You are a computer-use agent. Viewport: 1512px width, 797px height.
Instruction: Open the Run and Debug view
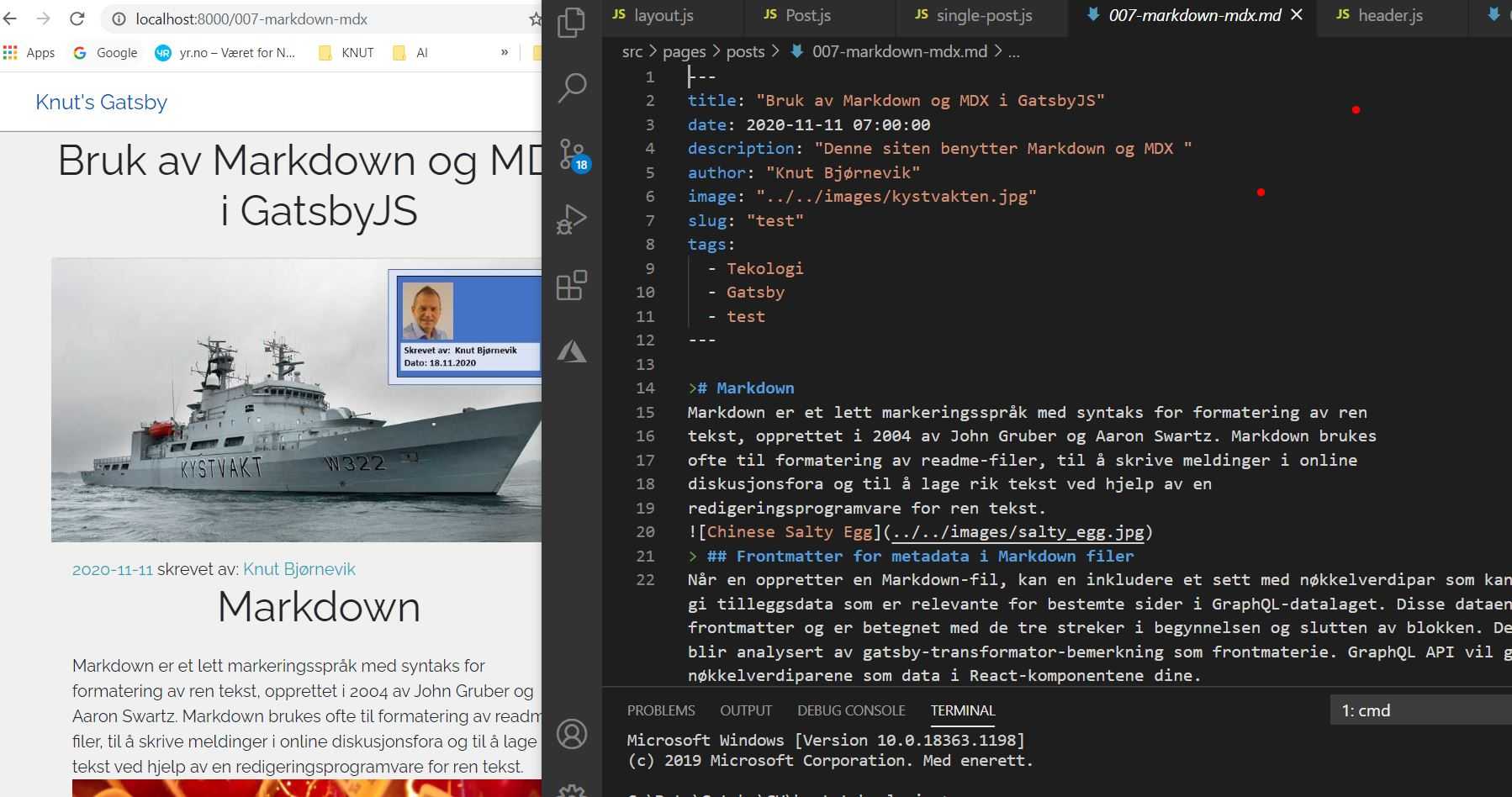tap(572, 219)
